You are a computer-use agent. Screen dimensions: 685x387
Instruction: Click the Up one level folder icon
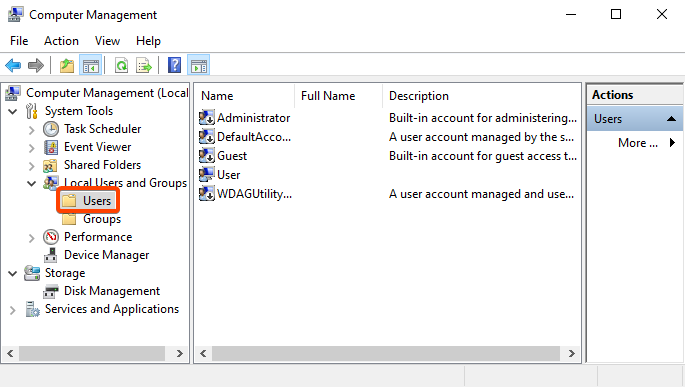[67, 66]
